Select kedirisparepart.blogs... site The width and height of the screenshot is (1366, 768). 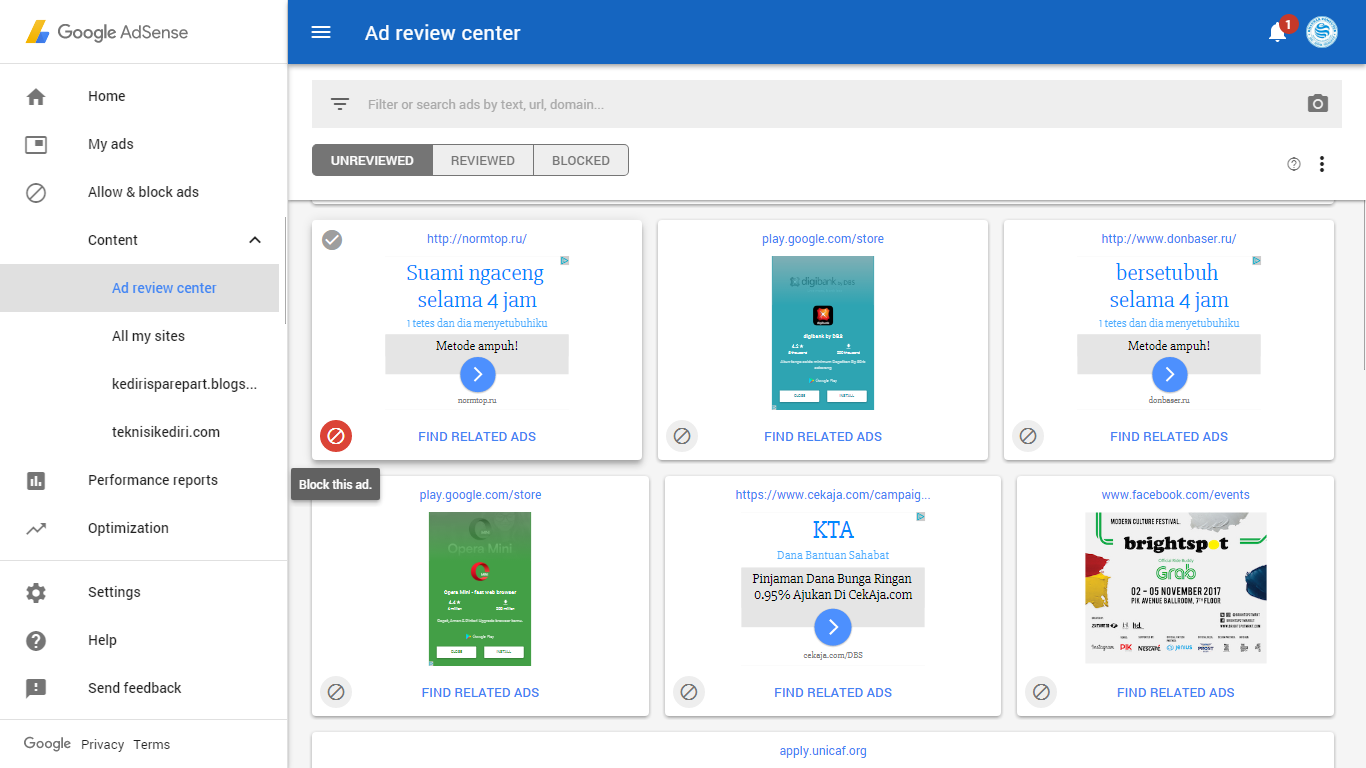pyautogui.click(x=185, y=384)
